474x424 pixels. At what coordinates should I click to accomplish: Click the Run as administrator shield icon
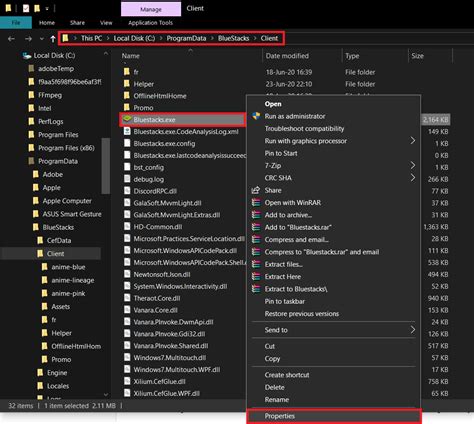(256, 116)
